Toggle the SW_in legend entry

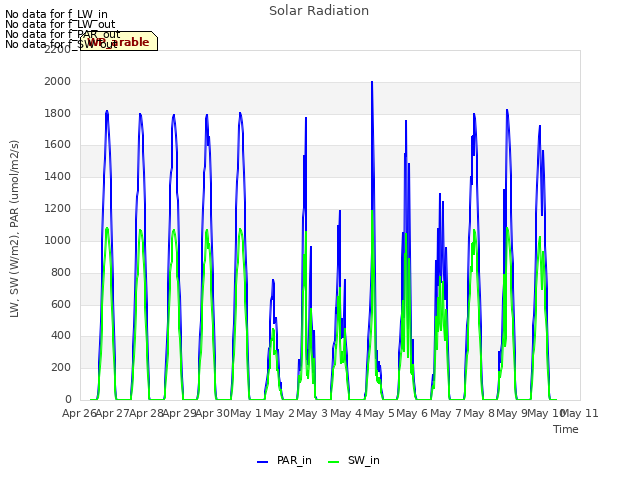354,460
